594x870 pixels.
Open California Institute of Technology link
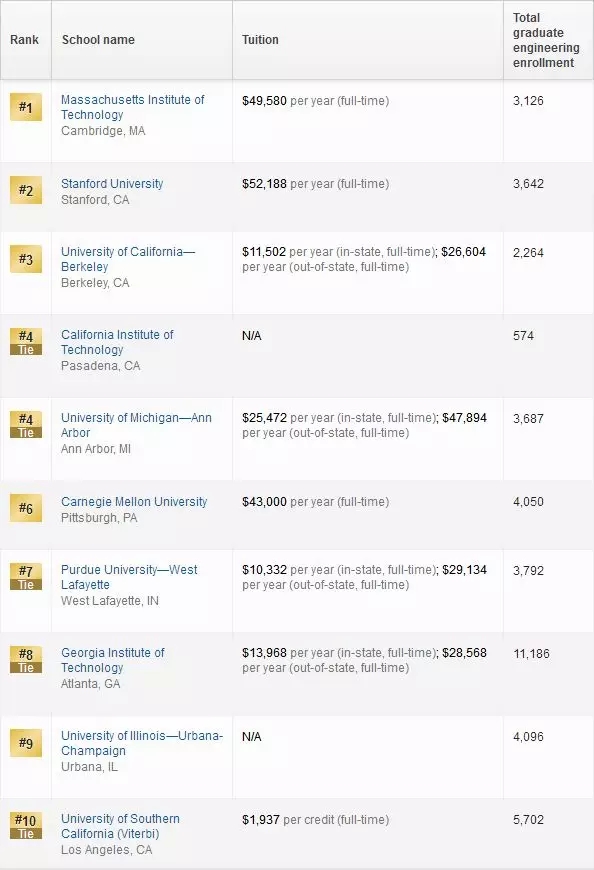click(117, 342)
